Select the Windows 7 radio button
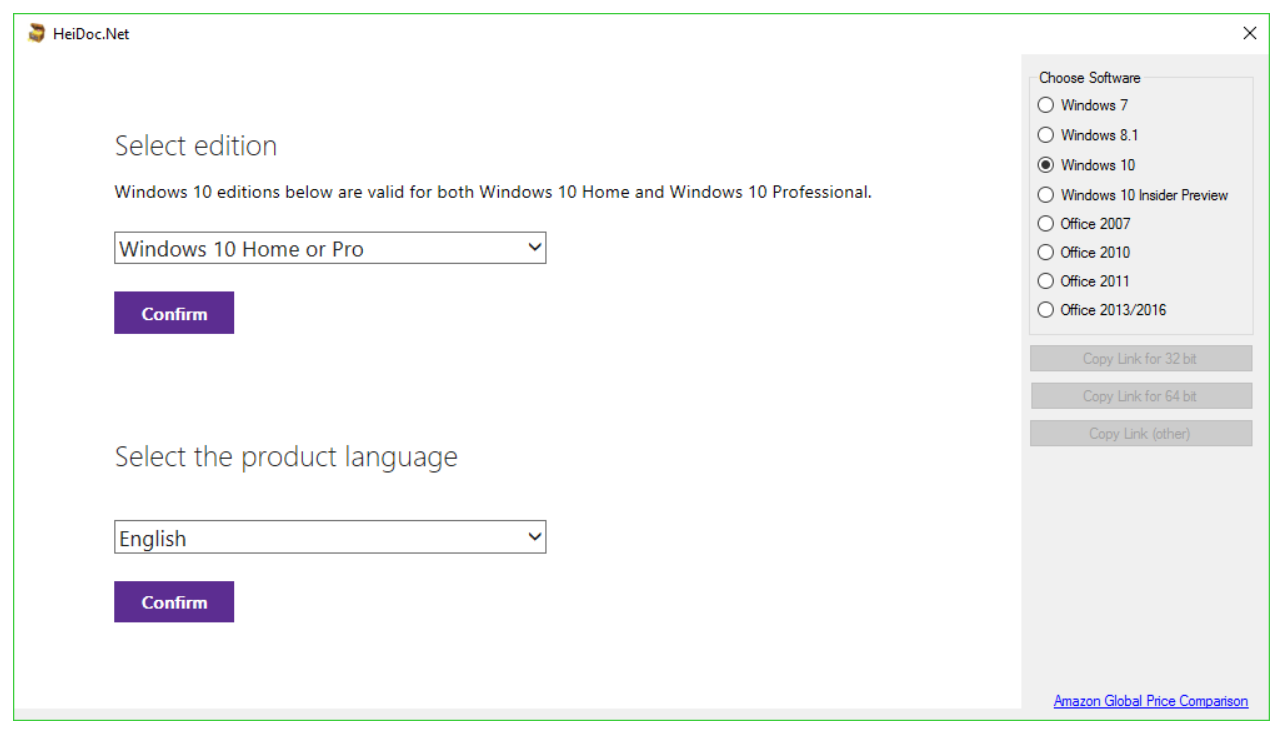 pyautogui.click(x=1046, y=105)
